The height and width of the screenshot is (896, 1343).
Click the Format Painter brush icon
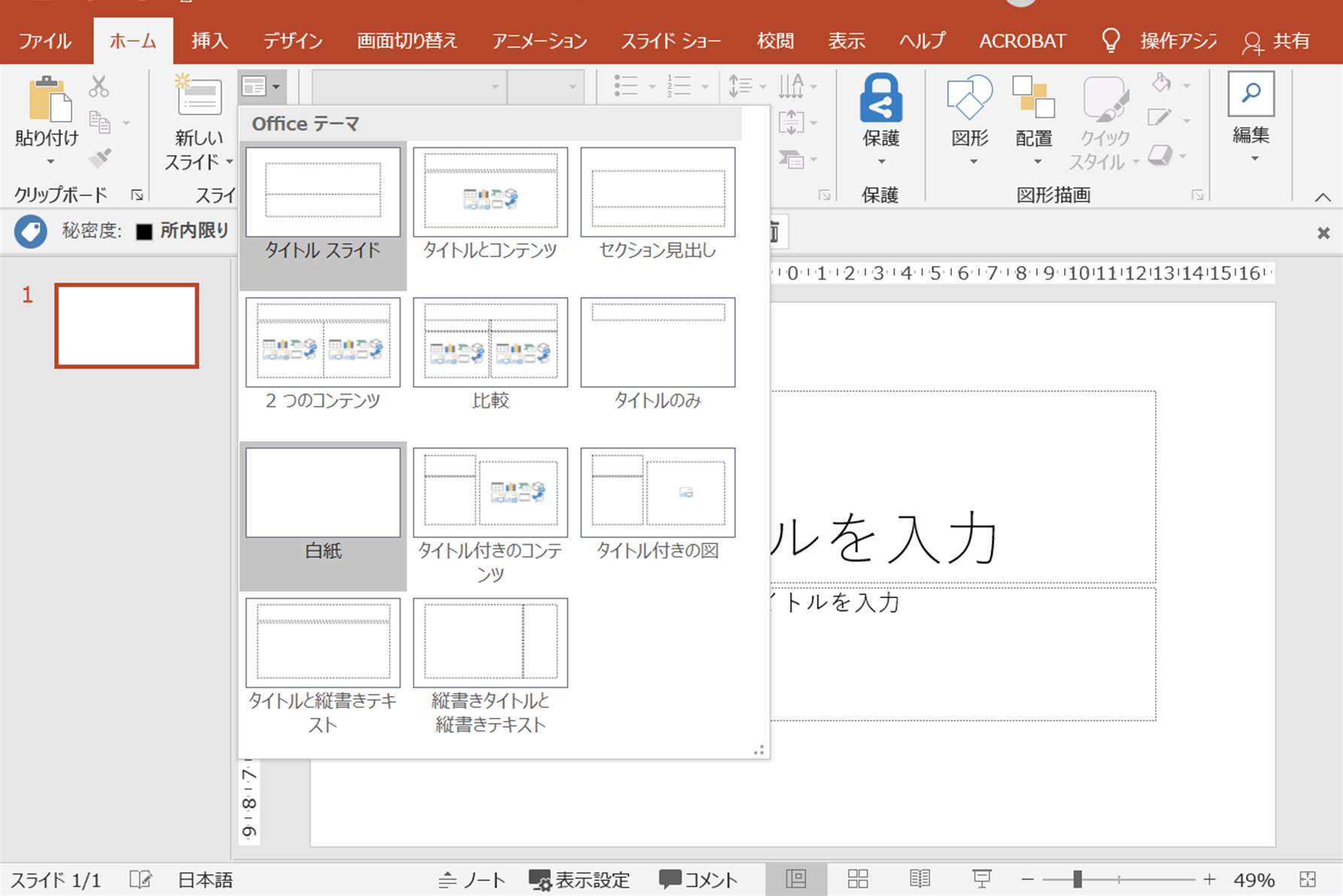point(99,159)
